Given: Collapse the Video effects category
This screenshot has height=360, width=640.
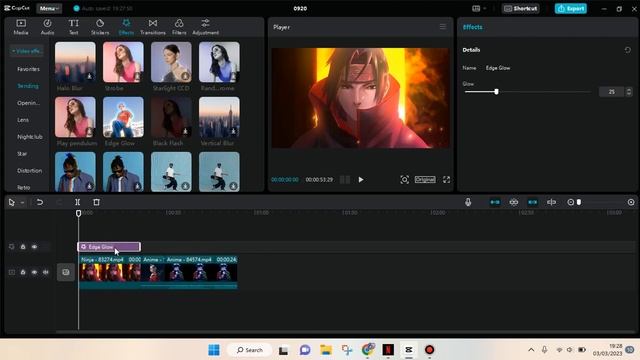Looking at the screenshot, I should [x=27, y=51].
